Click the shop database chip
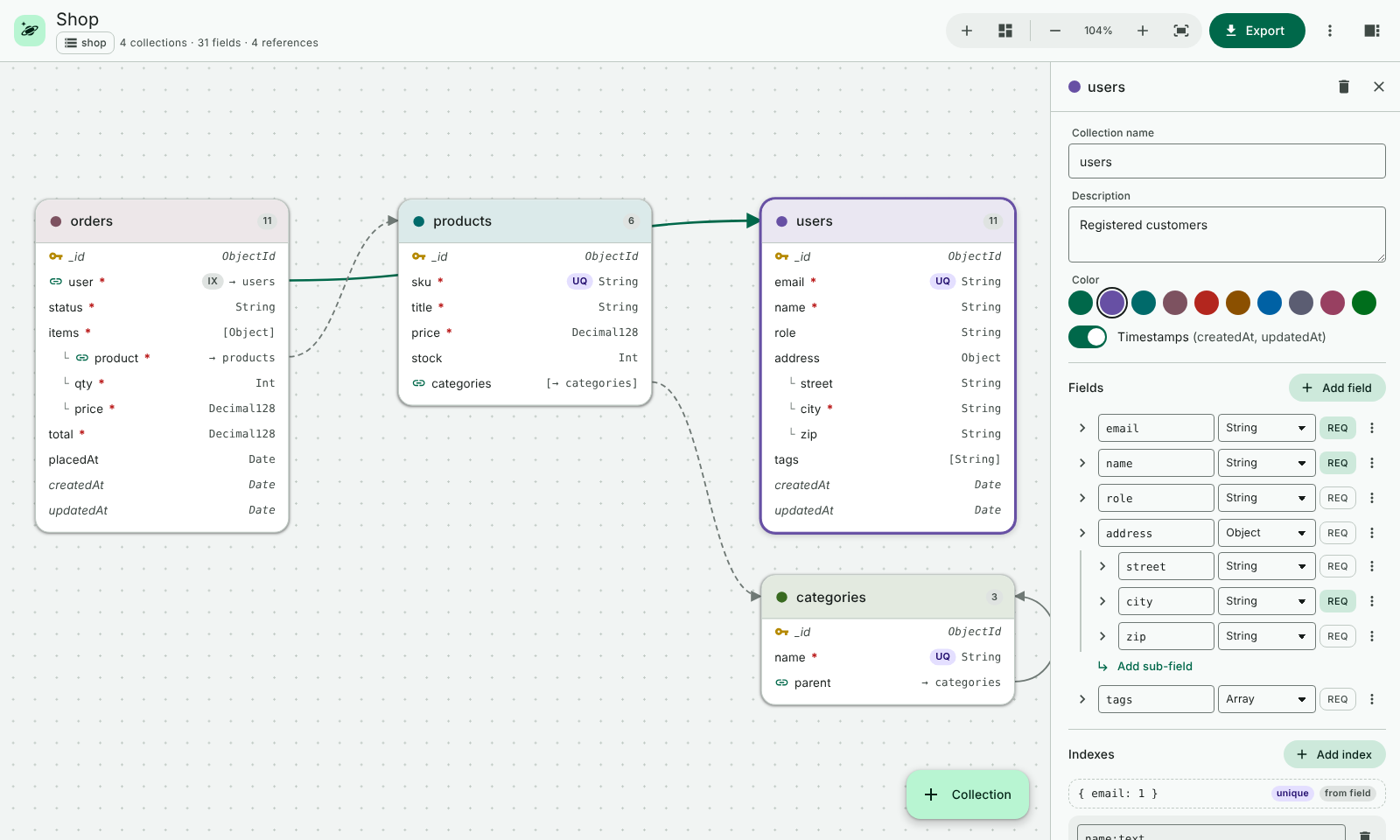1400x840 pixels. pos(85,43)
